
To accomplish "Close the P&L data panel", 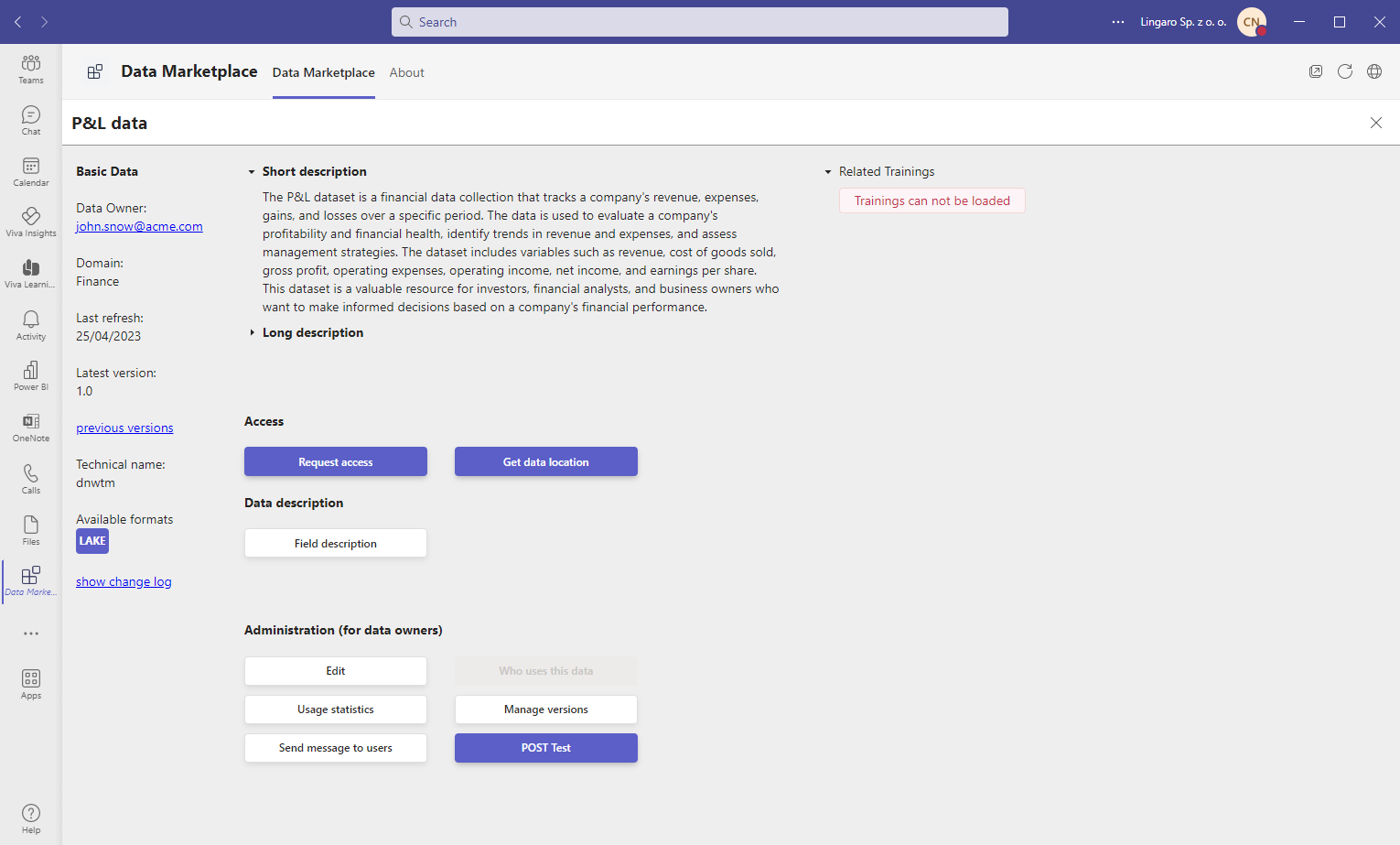I will coord(1376,123).
